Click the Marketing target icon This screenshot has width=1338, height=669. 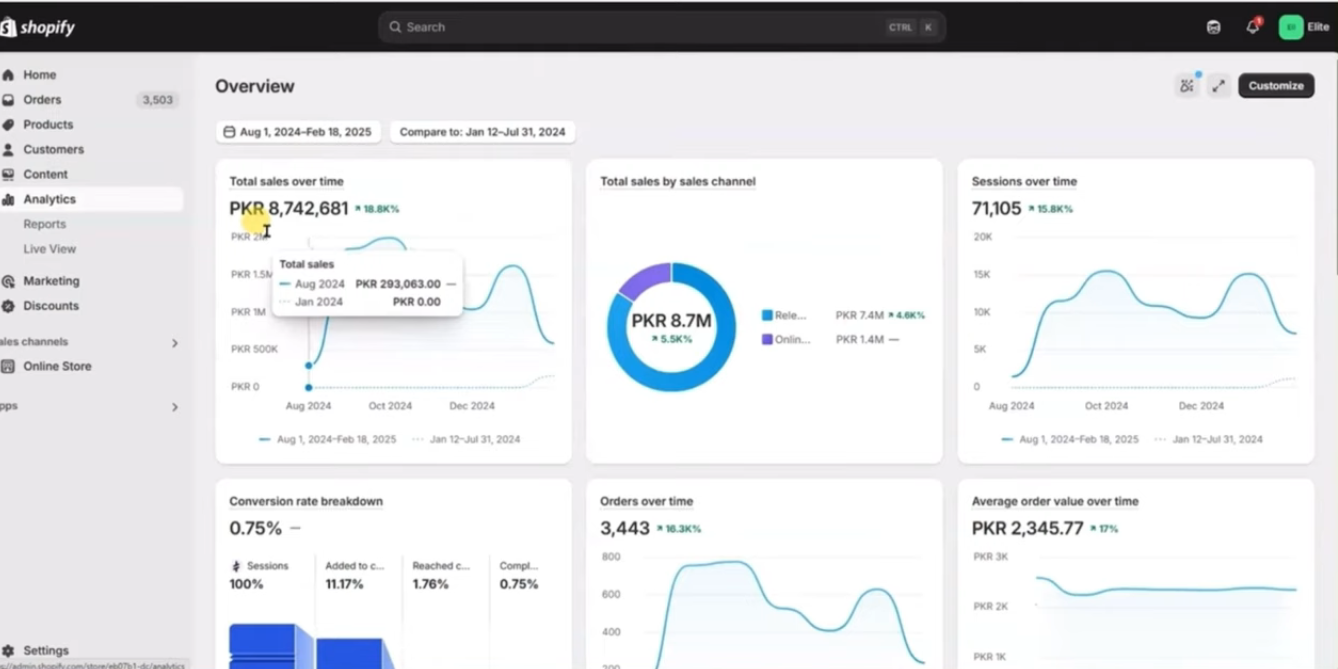(x=9, y=281)
